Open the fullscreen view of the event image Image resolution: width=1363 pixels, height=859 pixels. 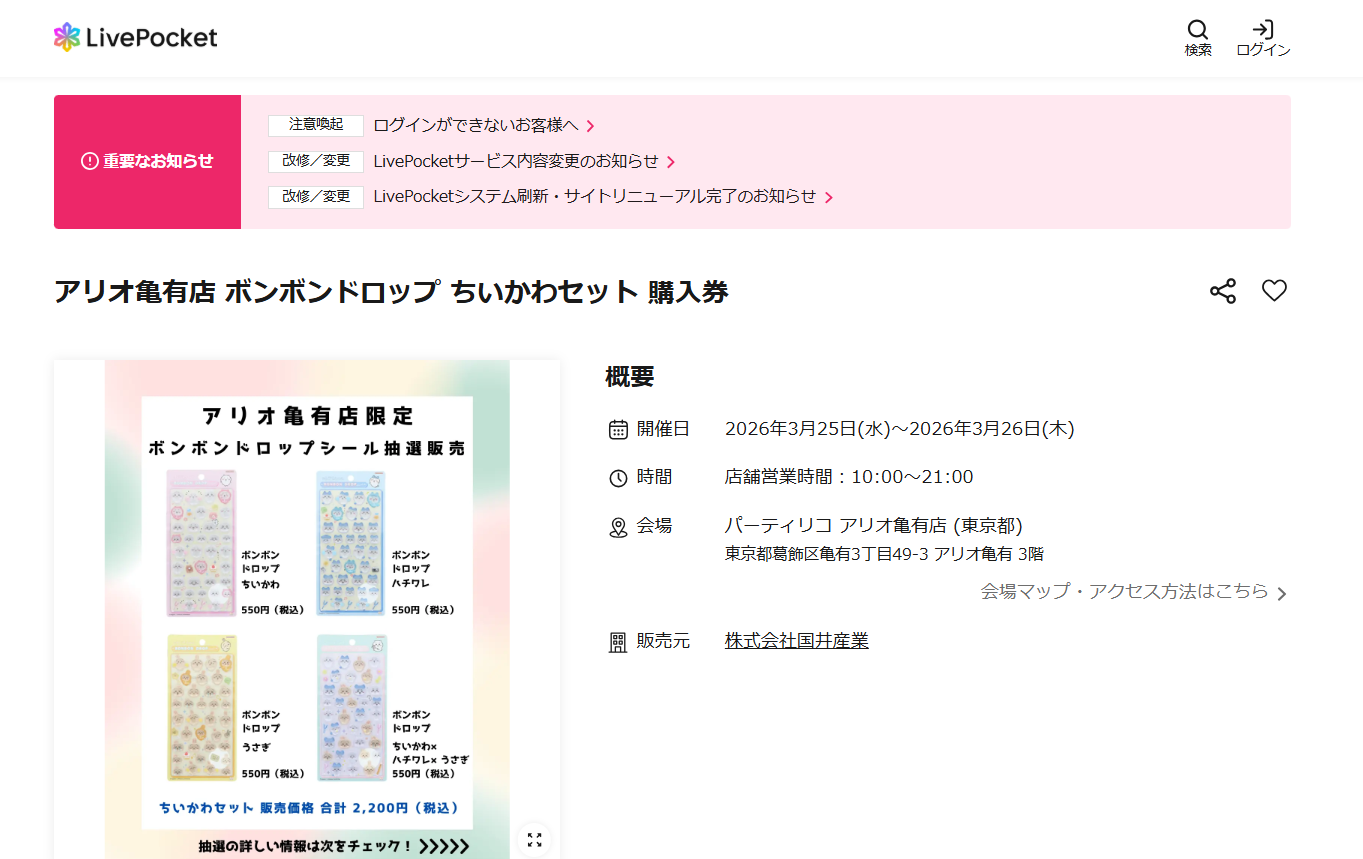(x=534, y=839)
